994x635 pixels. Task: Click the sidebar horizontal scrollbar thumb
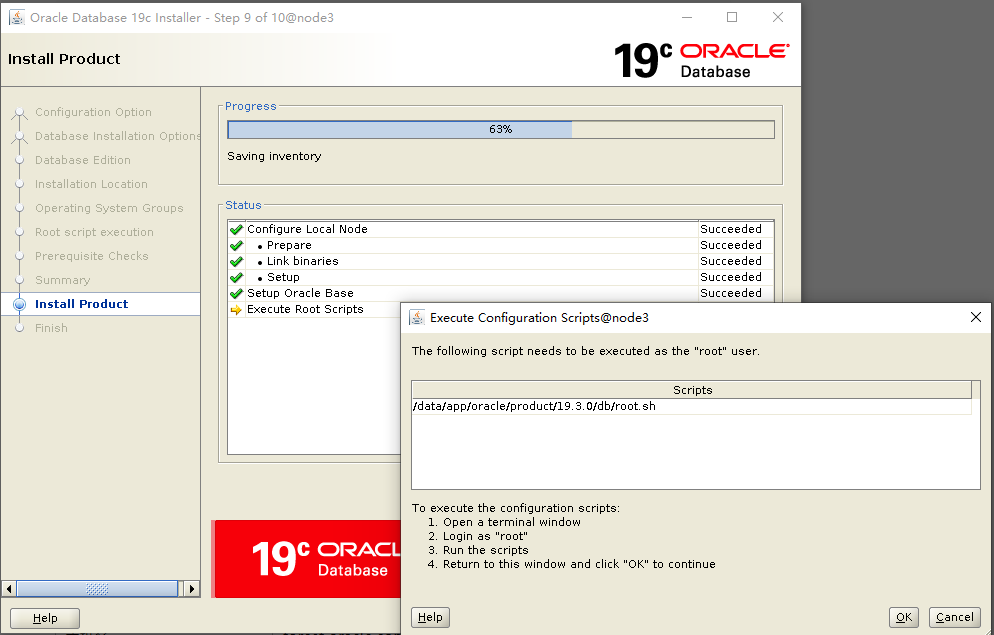pyautogui.click(x=97, y=589)
